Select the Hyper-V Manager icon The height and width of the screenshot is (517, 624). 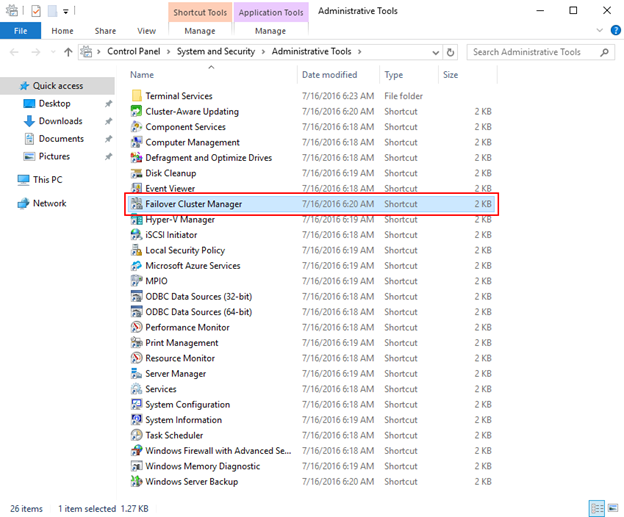click(x=137, y=219)
